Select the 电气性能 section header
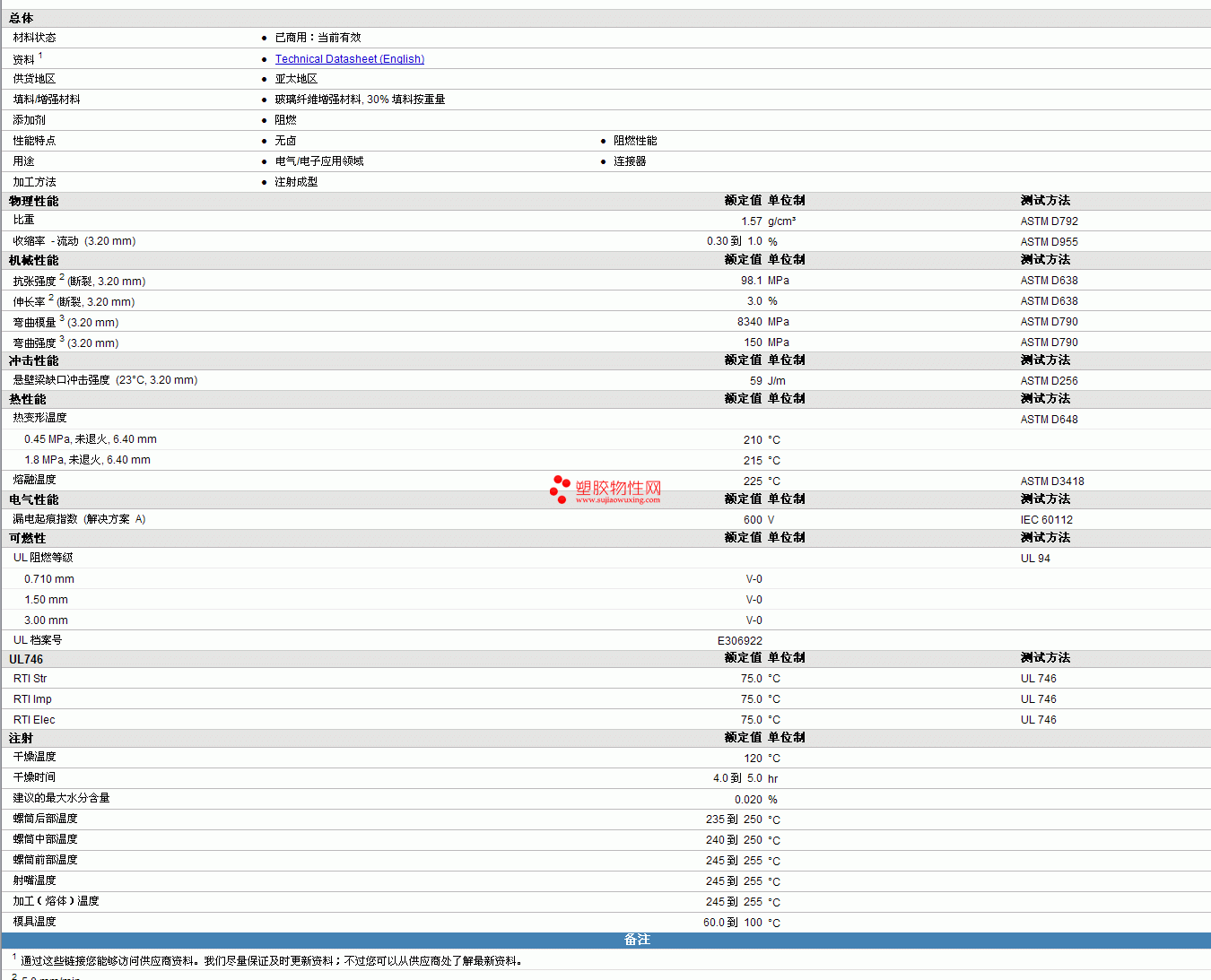Screen dimensions: 1211x980 pyautogui.click(x=34, y=500)
